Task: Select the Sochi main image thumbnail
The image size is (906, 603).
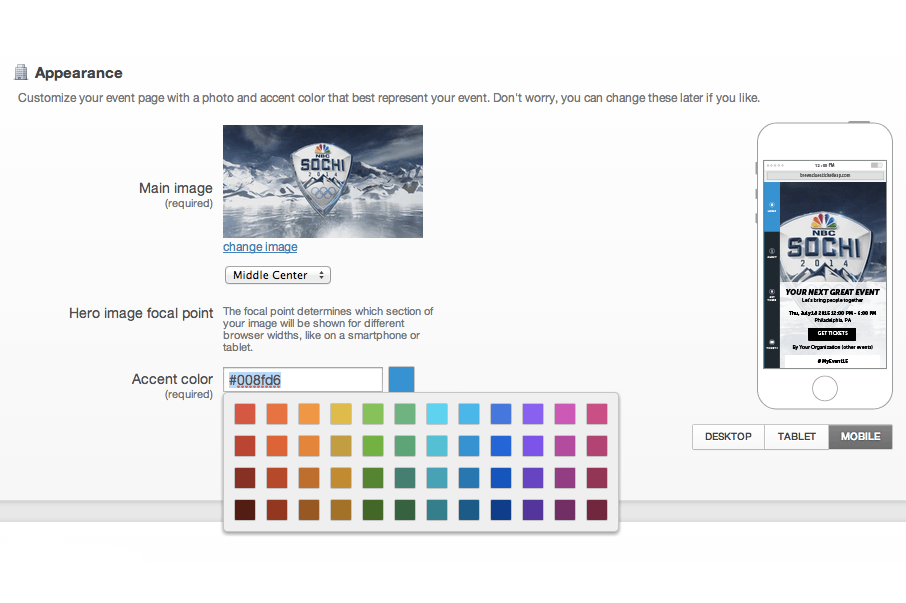Action: click(323, 181)
